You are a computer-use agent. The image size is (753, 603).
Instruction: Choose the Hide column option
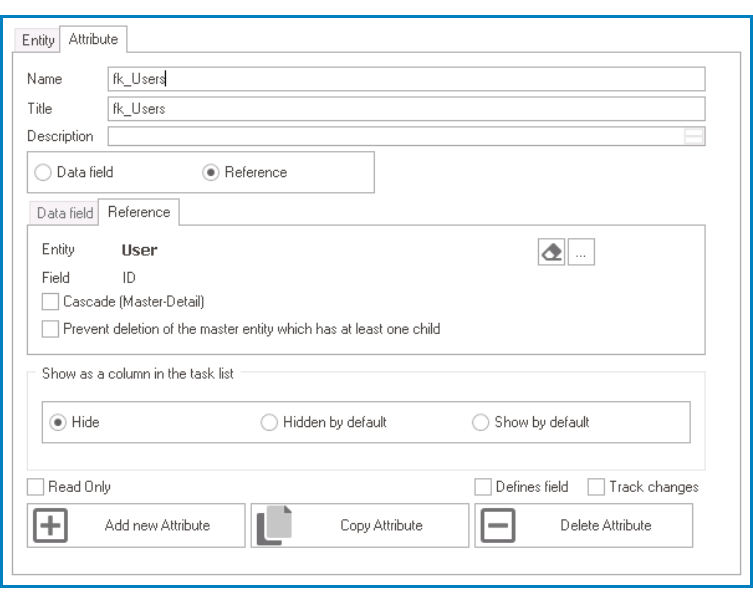58,422
